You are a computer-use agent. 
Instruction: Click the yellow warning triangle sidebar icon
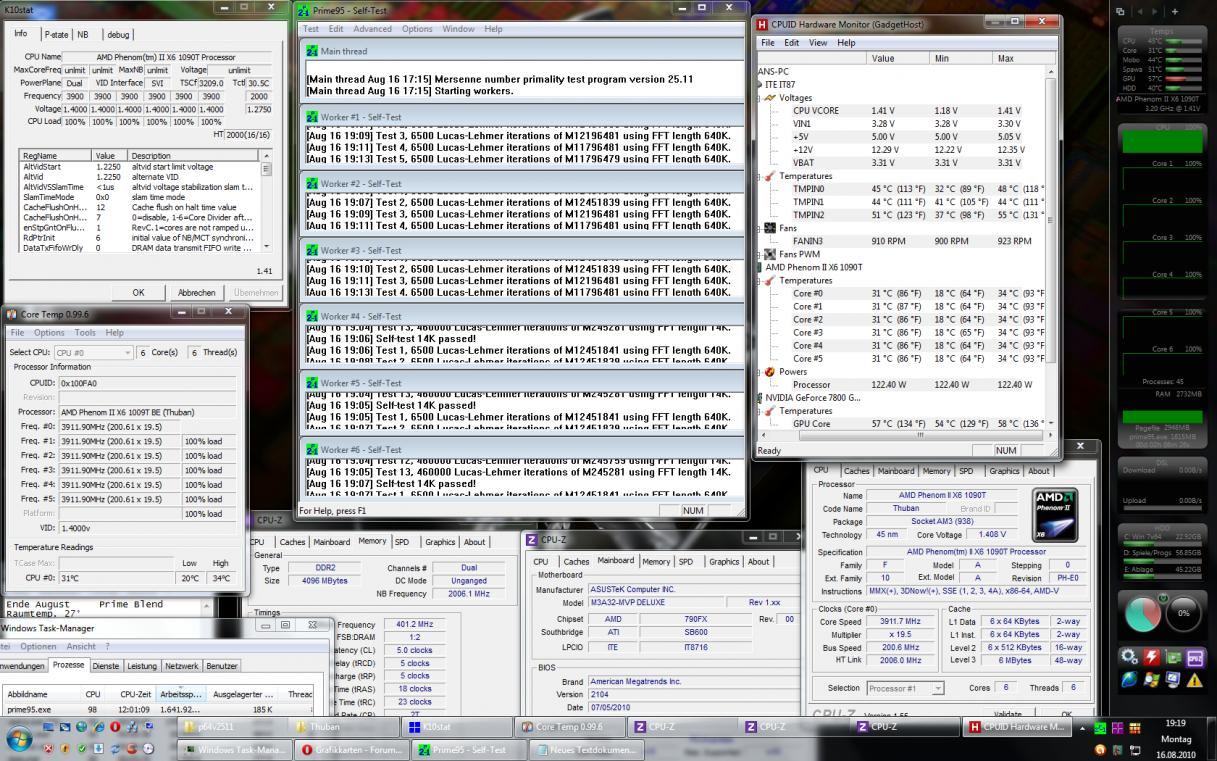[x=1195, y=680]
